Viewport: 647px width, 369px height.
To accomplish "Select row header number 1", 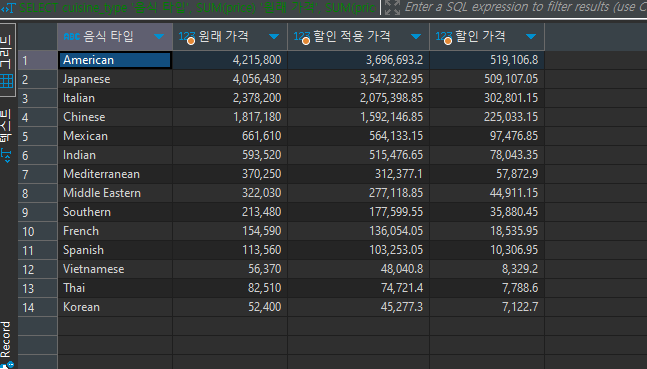I will click(x=38, y=60).
